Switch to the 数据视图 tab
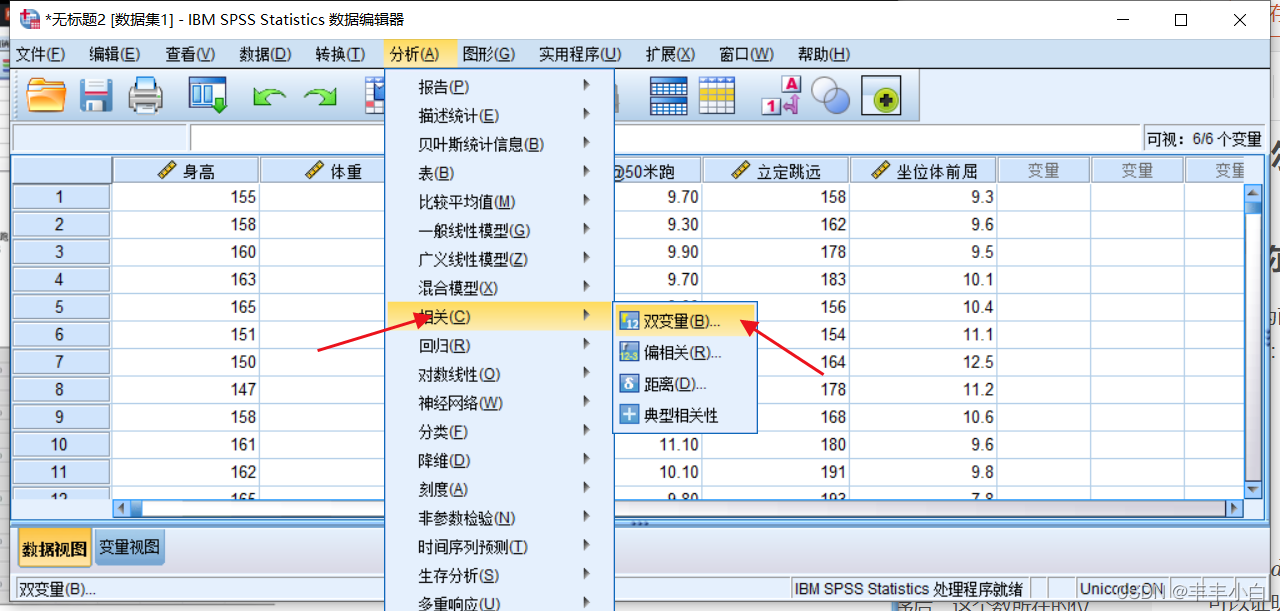Viewport: 1280px width, 611px height. click(55, 548)
